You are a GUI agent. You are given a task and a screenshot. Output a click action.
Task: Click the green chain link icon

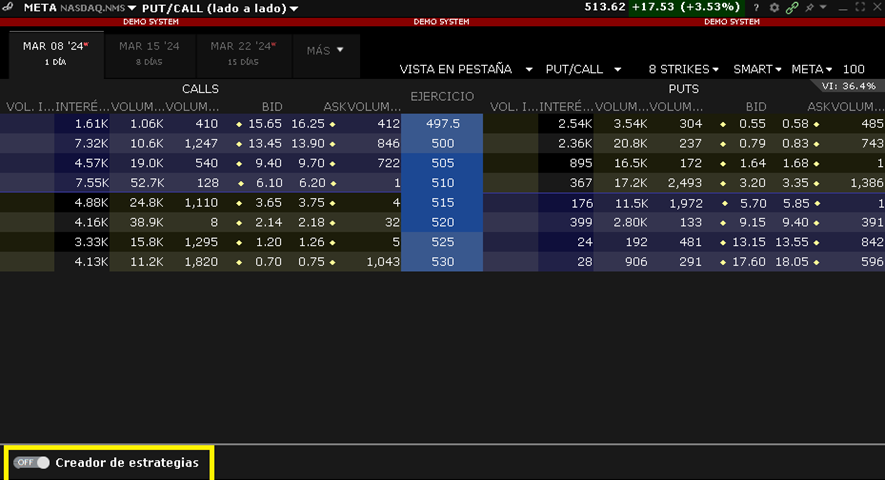tap(791, 8)
